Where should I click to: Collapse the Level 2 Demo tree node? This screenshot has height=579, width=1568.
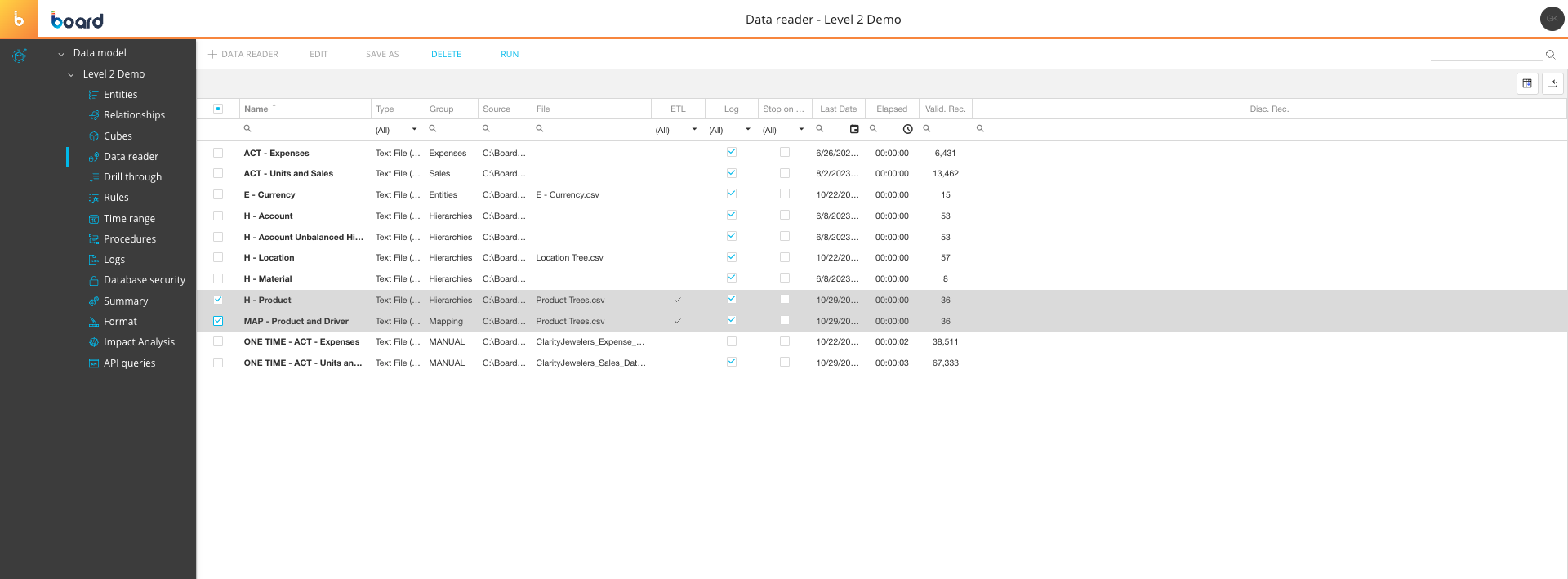[x=71, y=74]
